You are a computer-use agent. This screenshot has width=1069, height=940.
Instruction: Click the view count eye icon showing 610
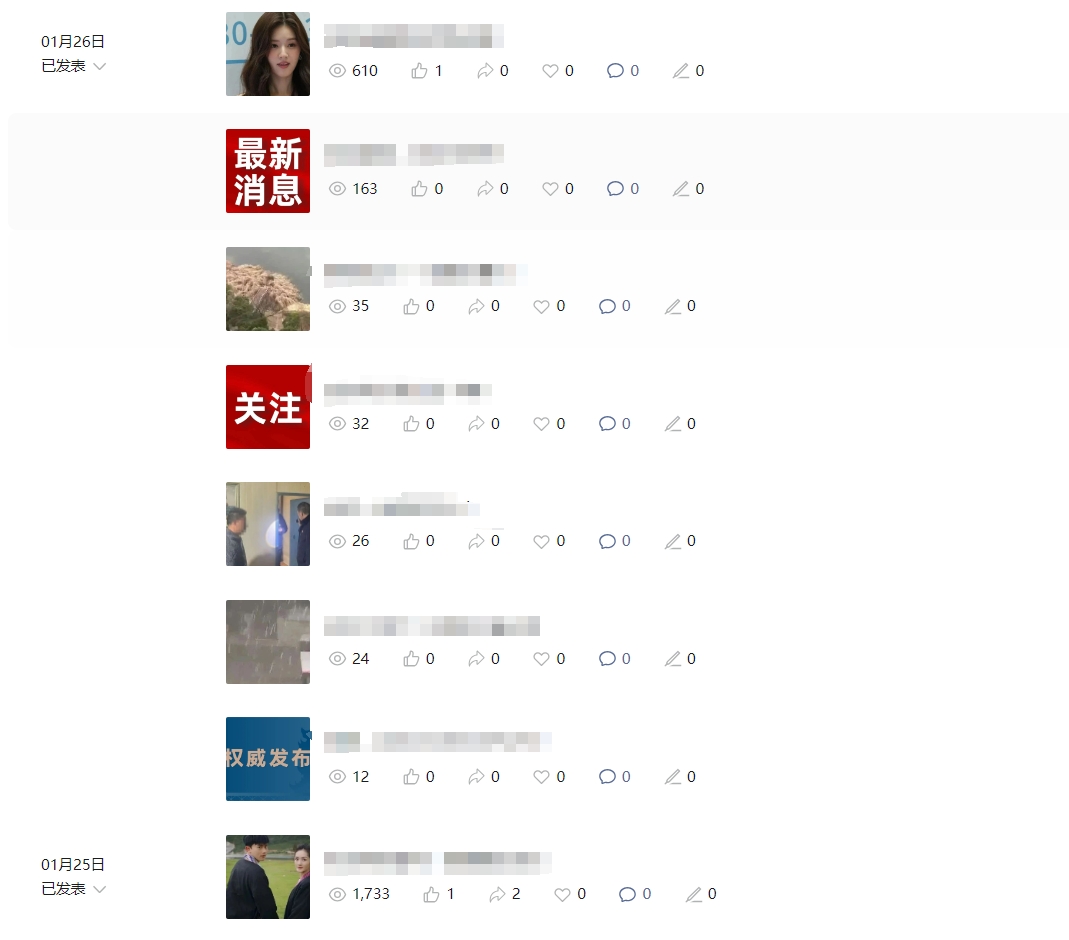(x=337, y=71)
